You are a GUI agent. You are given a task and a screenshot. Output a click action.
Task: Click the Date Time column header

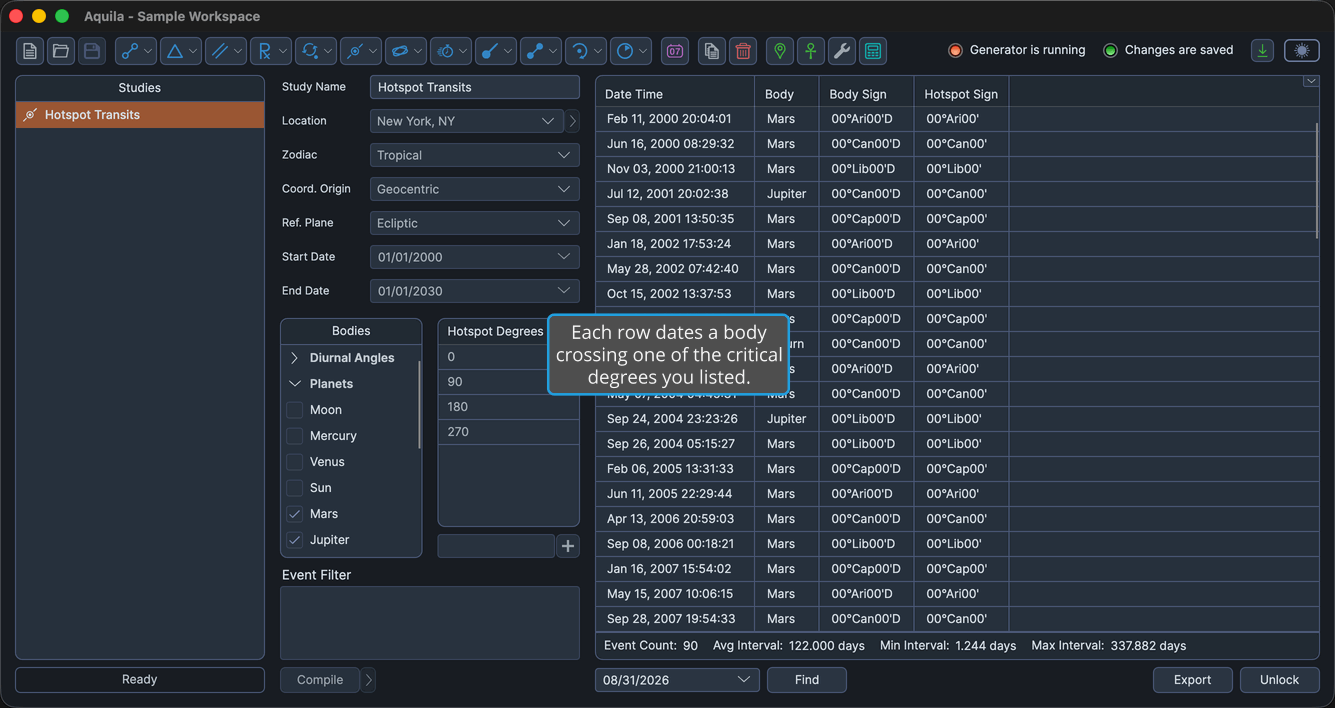(x=675, y=94)
